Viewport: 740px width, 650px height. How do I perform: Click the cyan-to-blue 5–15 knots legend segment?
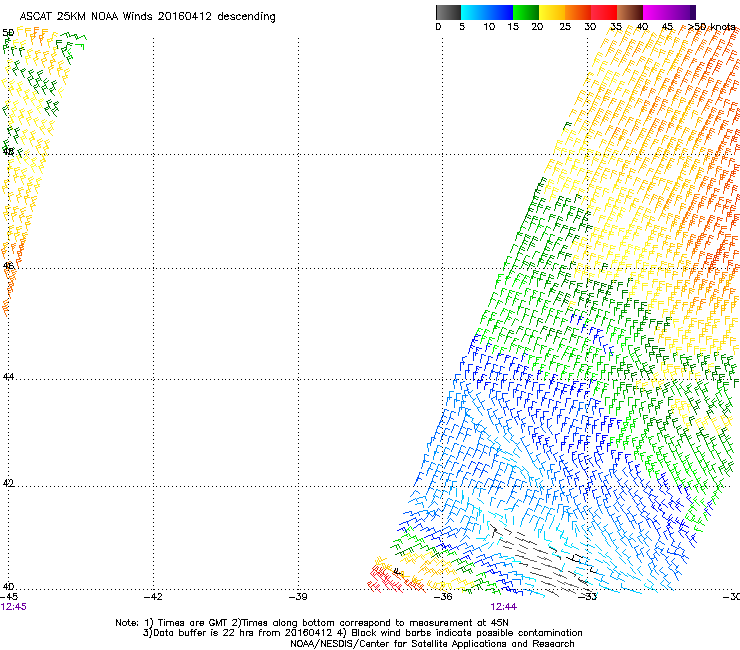click(487, 12)
